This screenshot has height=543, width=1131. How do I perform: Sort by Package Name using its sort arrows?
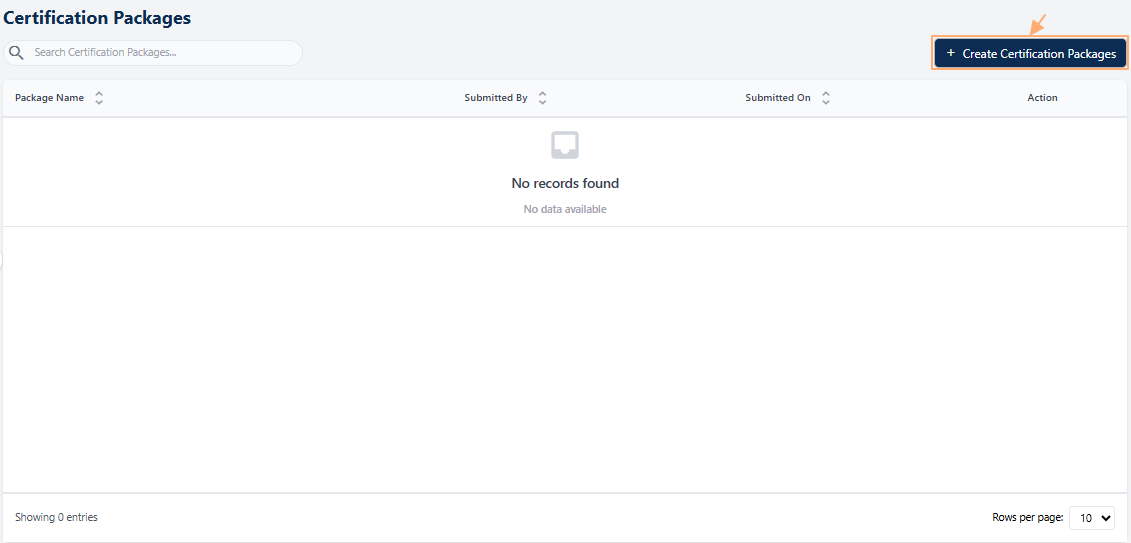tap(99, 98)
